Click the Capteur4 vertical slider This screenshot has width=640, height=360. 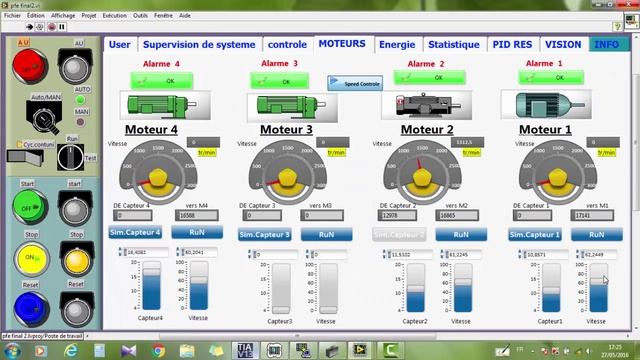pos(151,286)
